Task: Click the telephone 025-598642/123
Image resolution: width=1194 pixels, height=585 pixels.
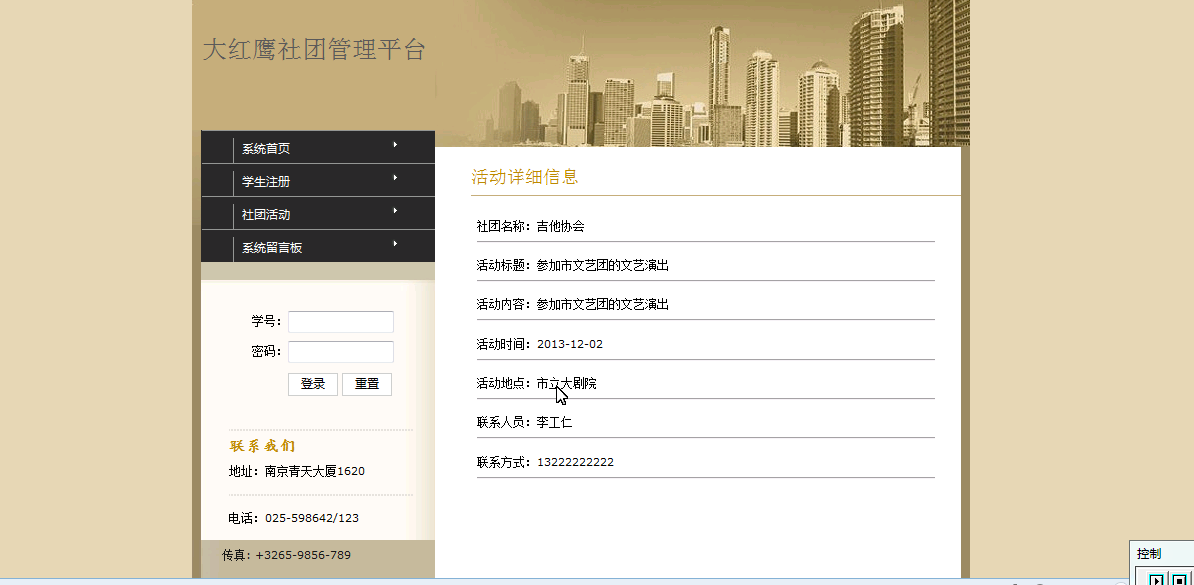Action: tap(311, 518)
